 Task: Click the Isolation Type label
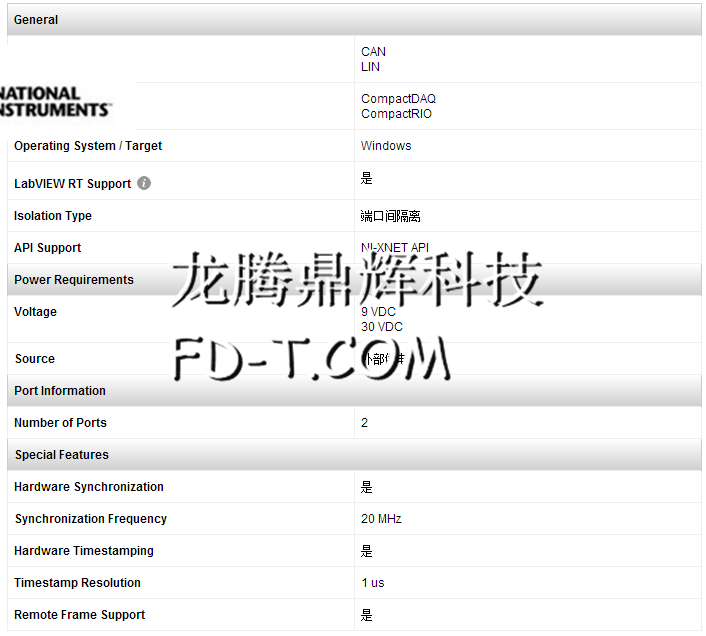[x=53, y=216]
